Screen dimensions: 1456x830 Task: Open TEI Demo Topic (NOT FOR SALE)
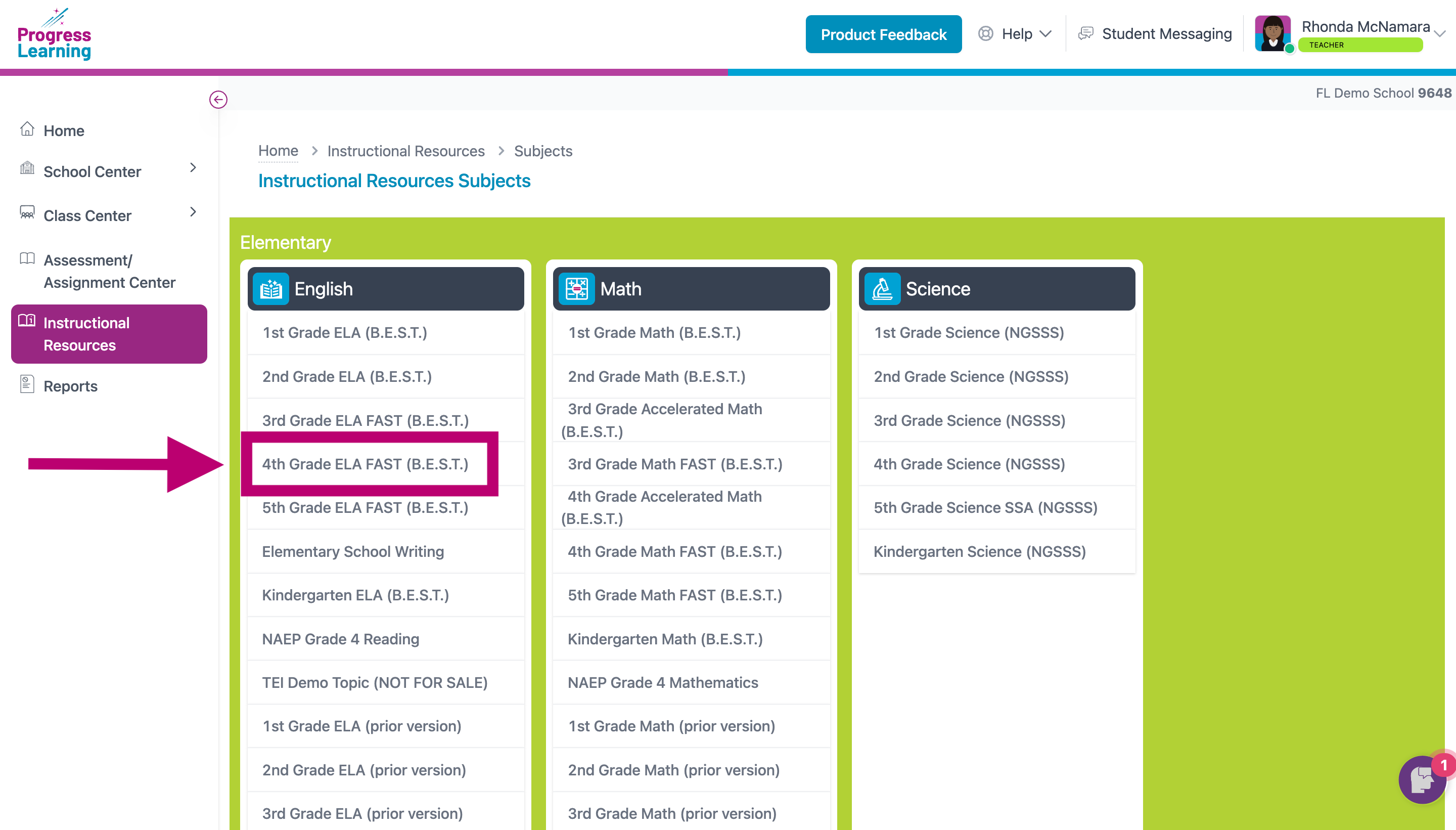[386, 683]
